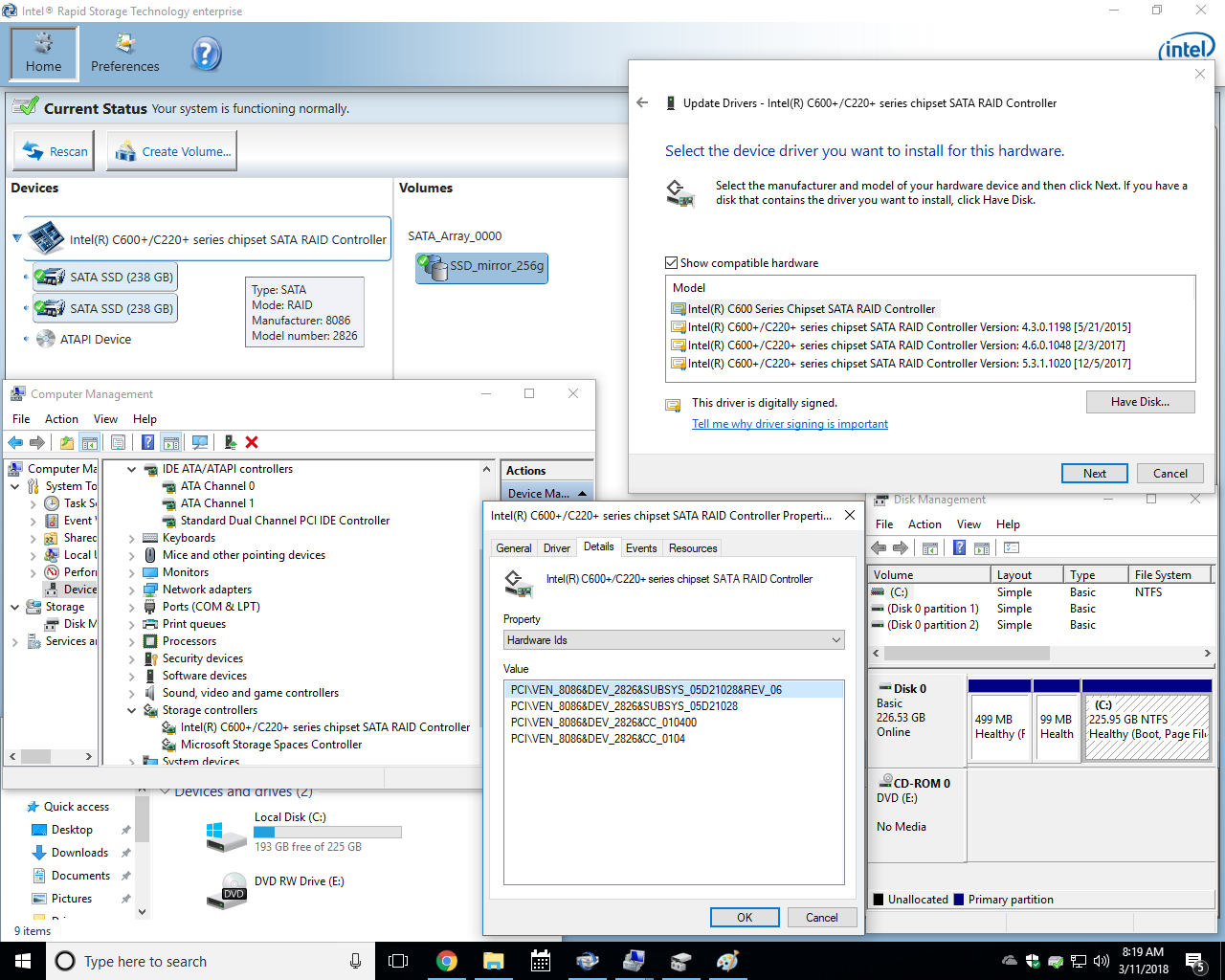Expand the Keyboards node
Viewport: 1225px width, 980px height.
pos(132,538)
